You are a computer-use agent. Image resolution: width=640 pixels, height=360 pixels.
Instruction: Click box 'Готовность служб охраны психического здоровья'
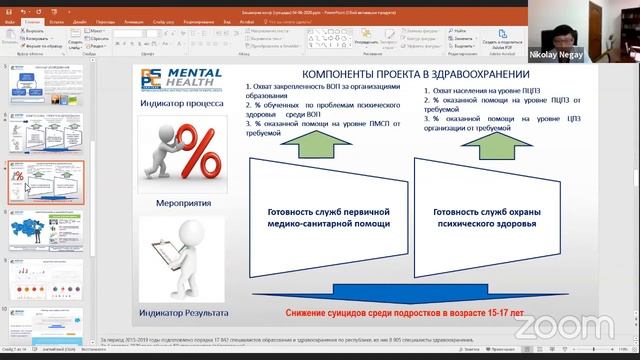click(x=487, y=218)
